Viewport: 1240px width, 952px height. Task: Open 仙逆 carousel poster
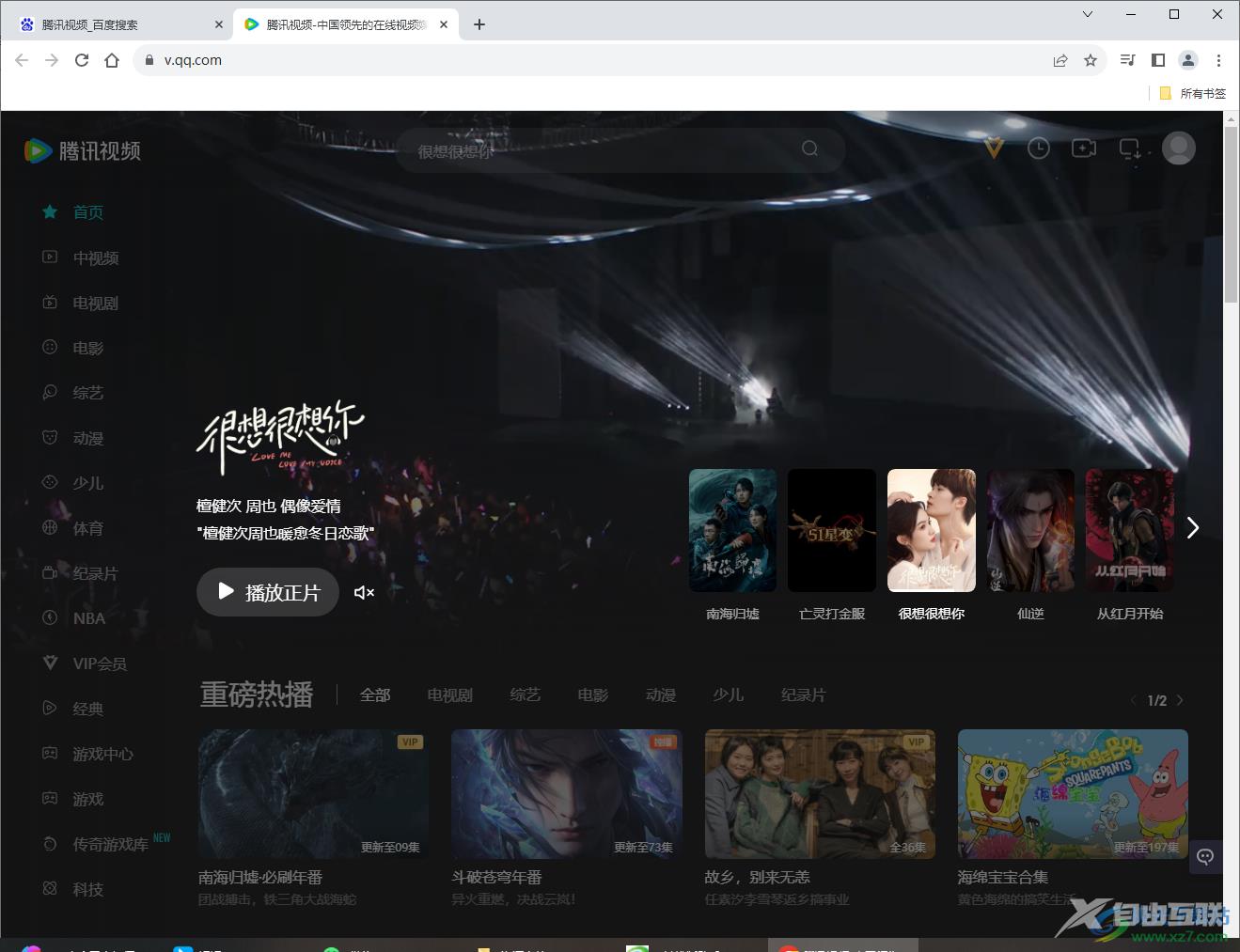tap(1030, 531)
